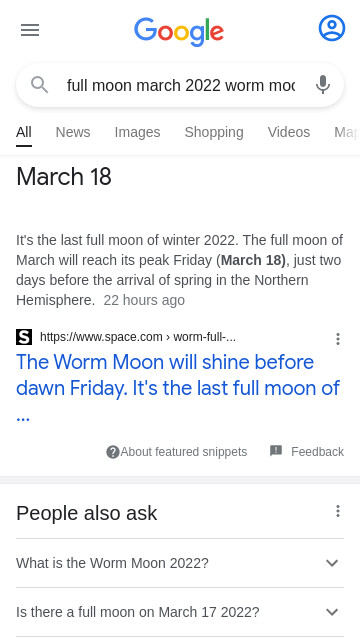The height and width of the screenshot is (640, 360).
Task: Switch to the News tab
Action: click(x=73, y=132)
